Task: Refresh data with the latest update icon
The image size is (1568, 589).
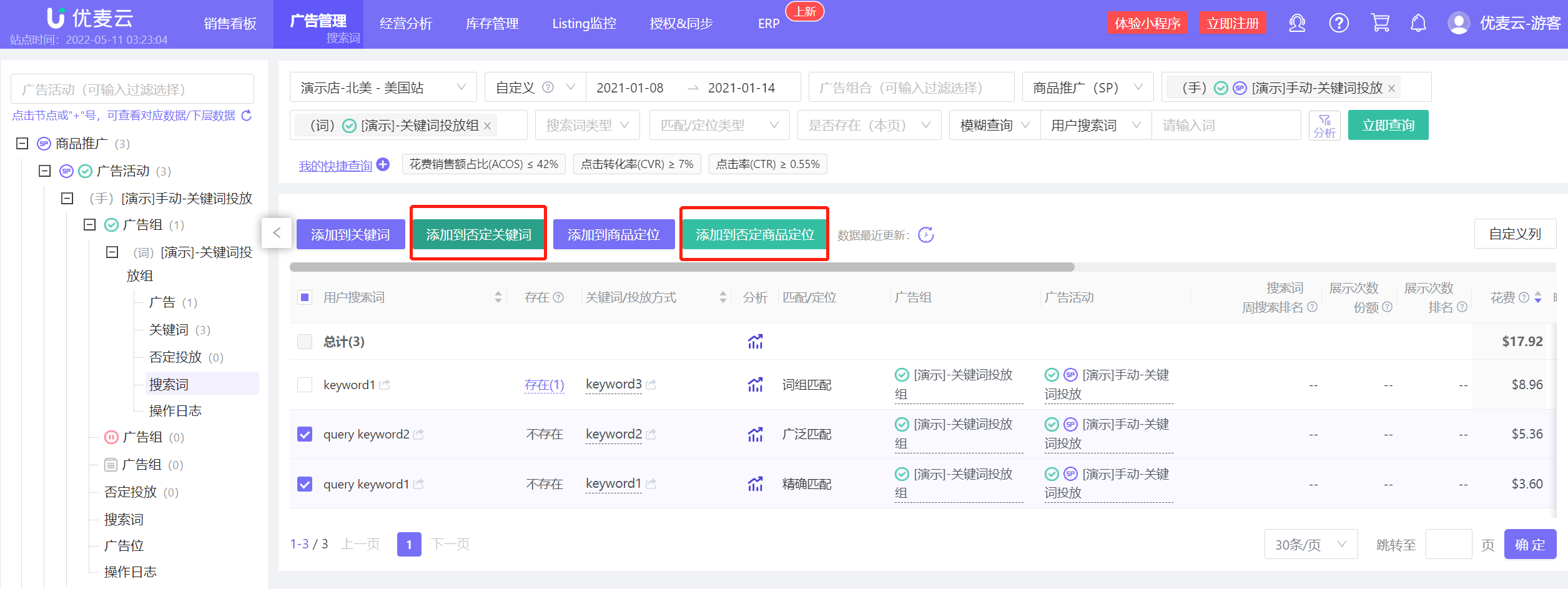Action: (926, 235)
